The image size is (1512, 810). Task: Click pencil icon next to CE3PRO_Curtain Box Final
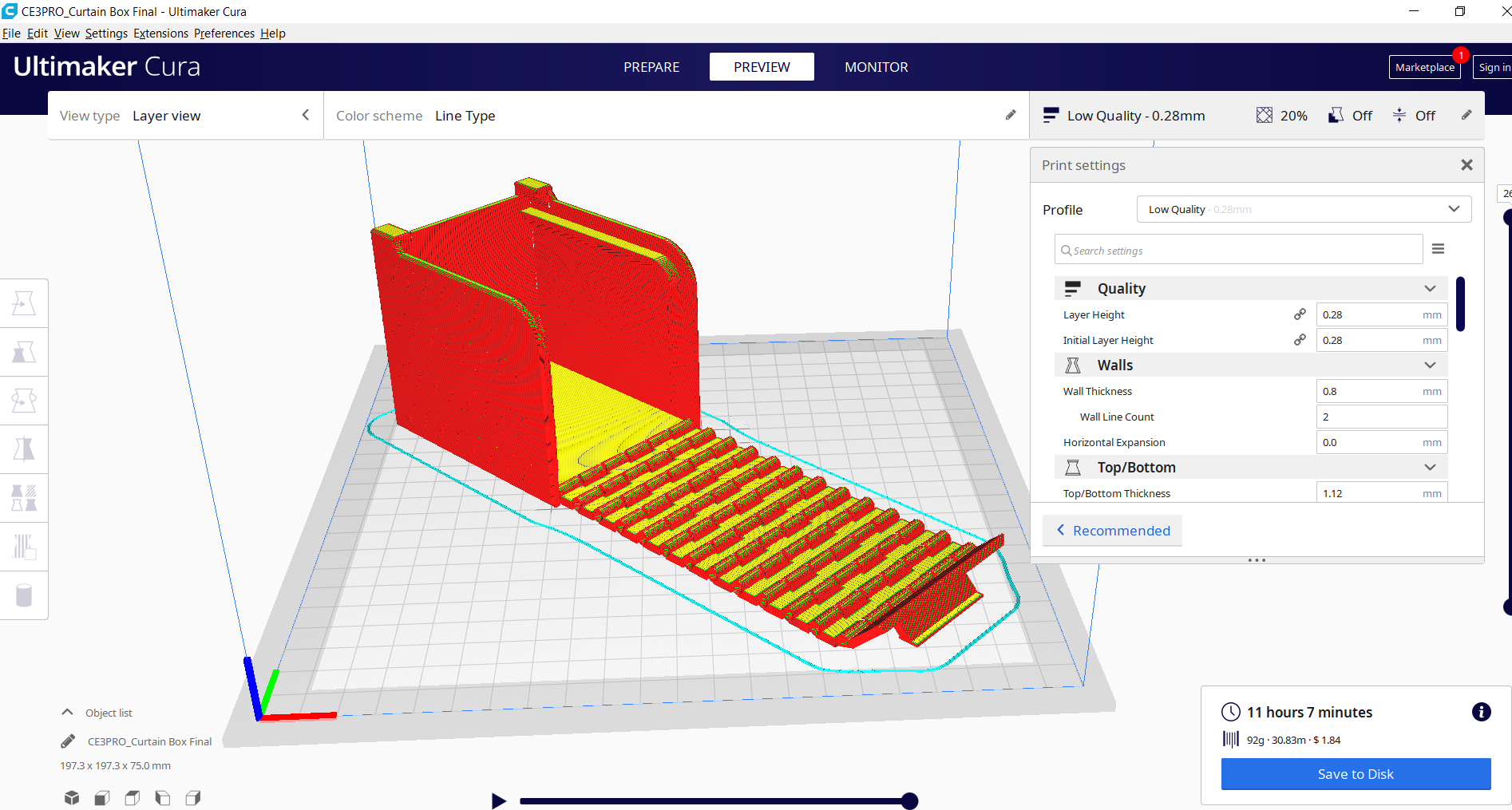click(x=68, y=741)
